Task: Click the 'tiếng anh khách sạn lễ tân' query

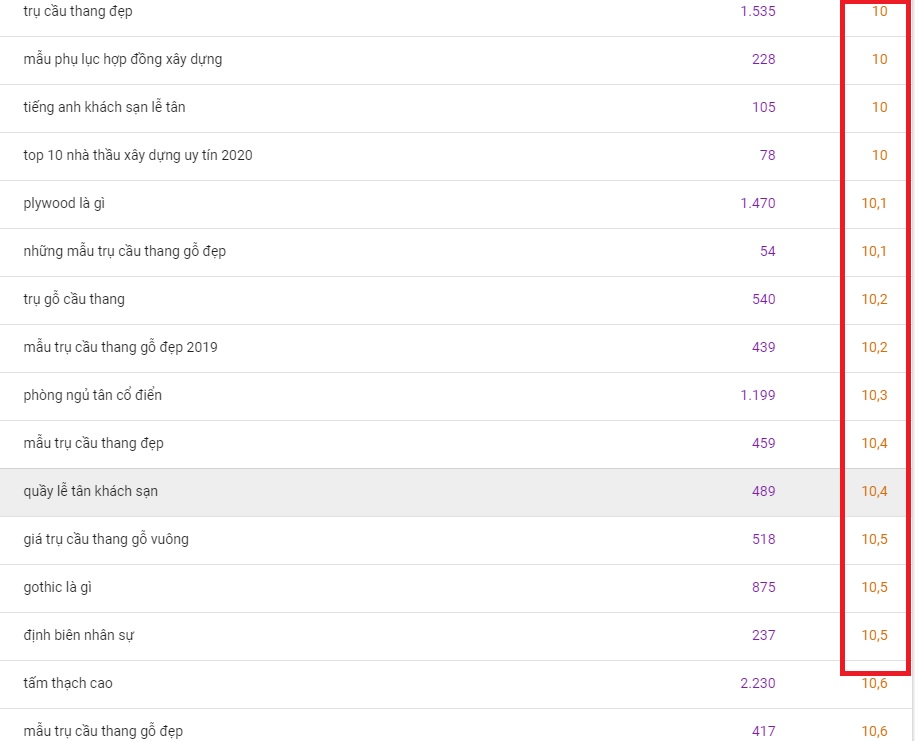Action: (x=104, y=107)
